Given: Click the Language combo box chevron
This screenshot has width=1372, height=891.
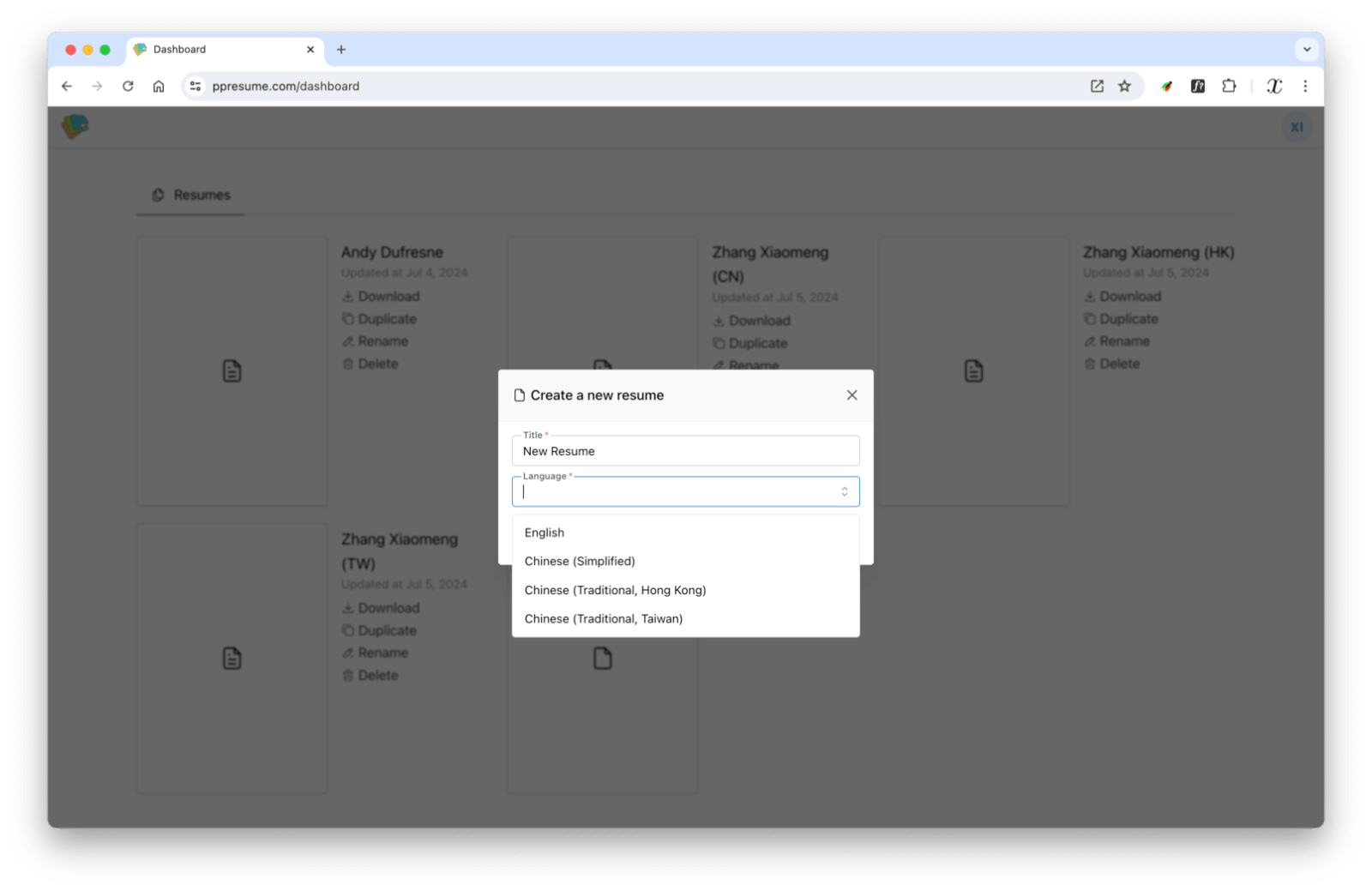Looking at the screenshot, I should [844, 491].
